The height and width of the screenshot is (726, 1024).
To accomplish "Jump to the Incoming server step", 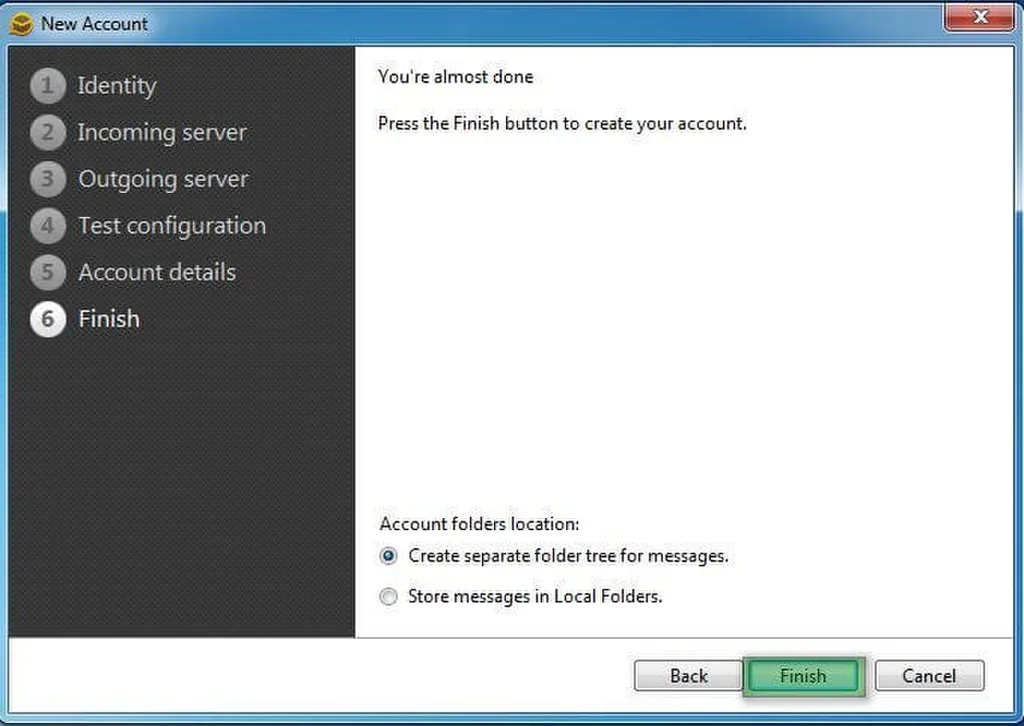I will click(x=162, y=133).
